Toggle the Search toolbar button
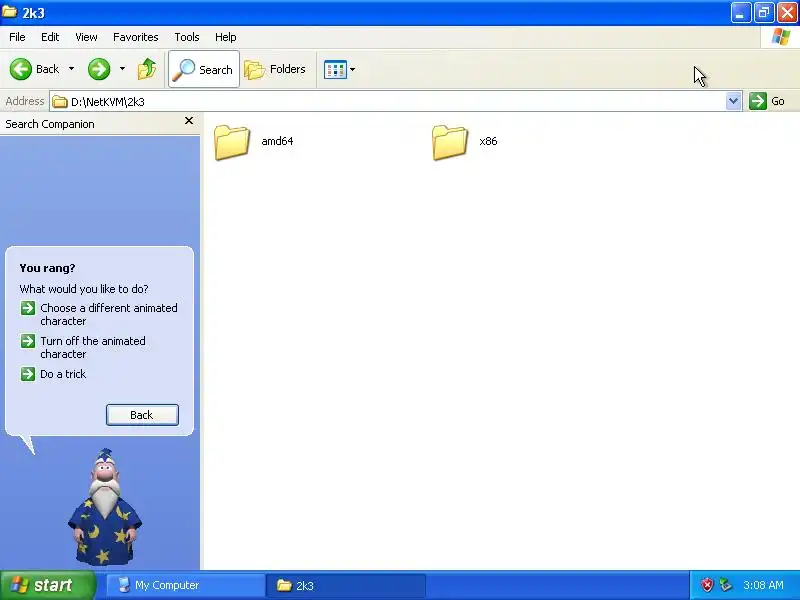The width and height of the screenshot is (800, 600). click(204, 69)
